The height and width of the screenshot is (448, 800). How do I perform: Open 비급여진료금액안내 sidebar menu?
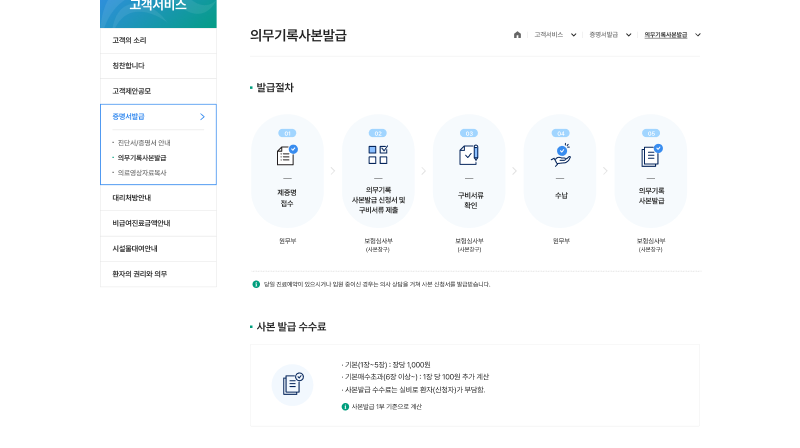coord(158,223)
